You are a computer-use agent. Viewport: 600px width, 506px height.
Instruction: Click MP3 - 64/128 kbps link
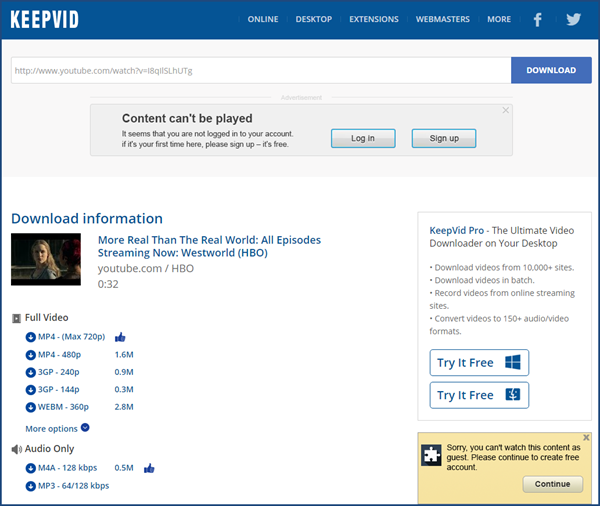tap(73, 486)
